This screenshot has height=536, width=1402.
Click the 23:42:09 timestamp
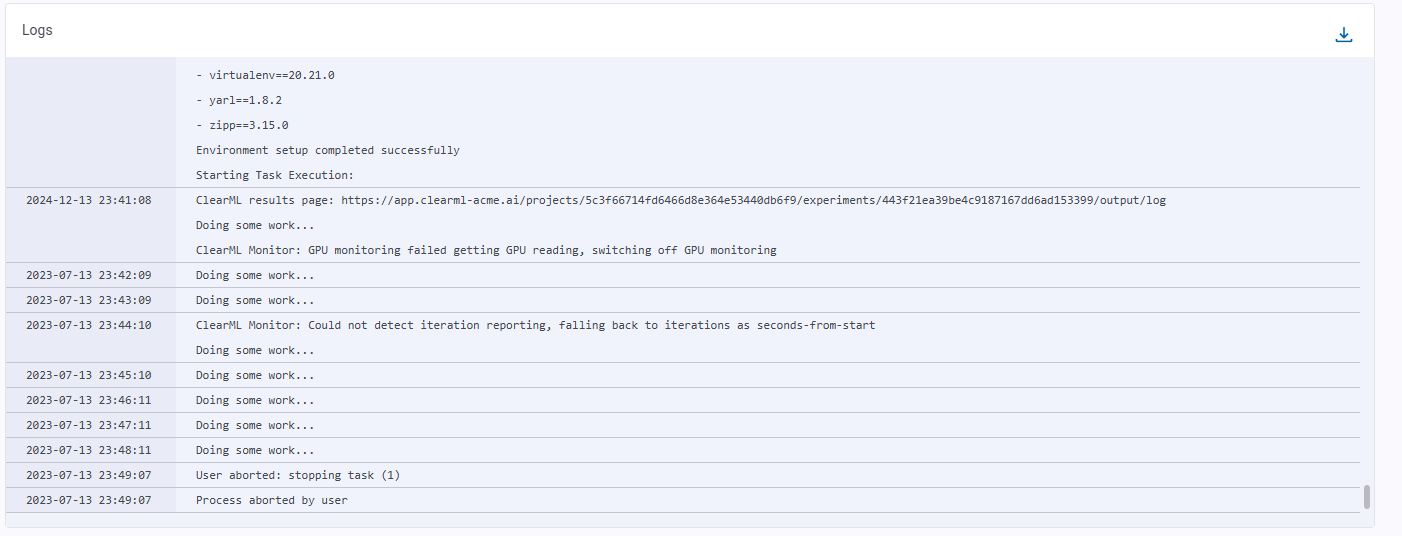pos(89,275)
